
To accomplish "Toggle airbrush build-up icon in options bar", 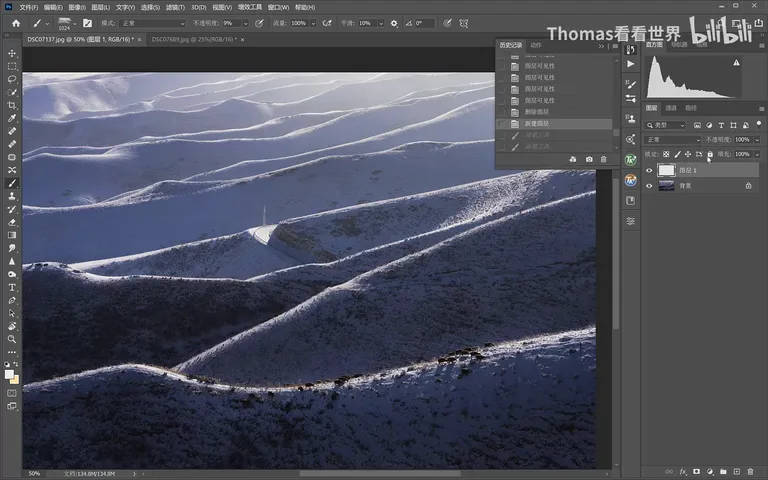I will 327,23.
